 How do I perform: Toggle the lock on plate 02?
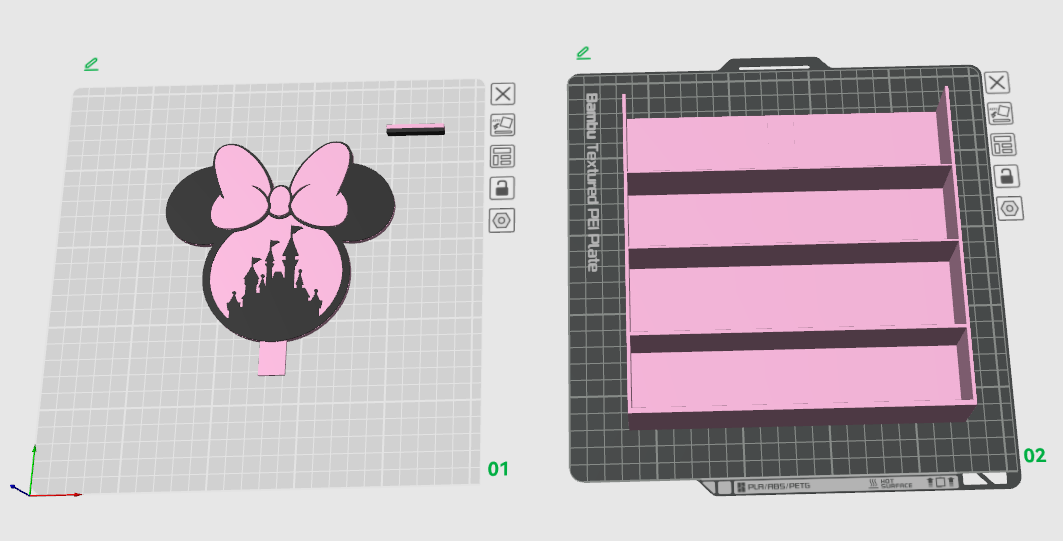(x=1006, y=176)
